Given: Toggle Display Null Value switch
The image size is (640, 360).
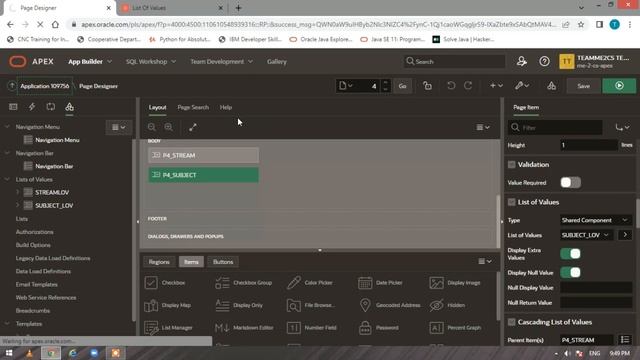Looking at the screenshot, I should [571, 272].
